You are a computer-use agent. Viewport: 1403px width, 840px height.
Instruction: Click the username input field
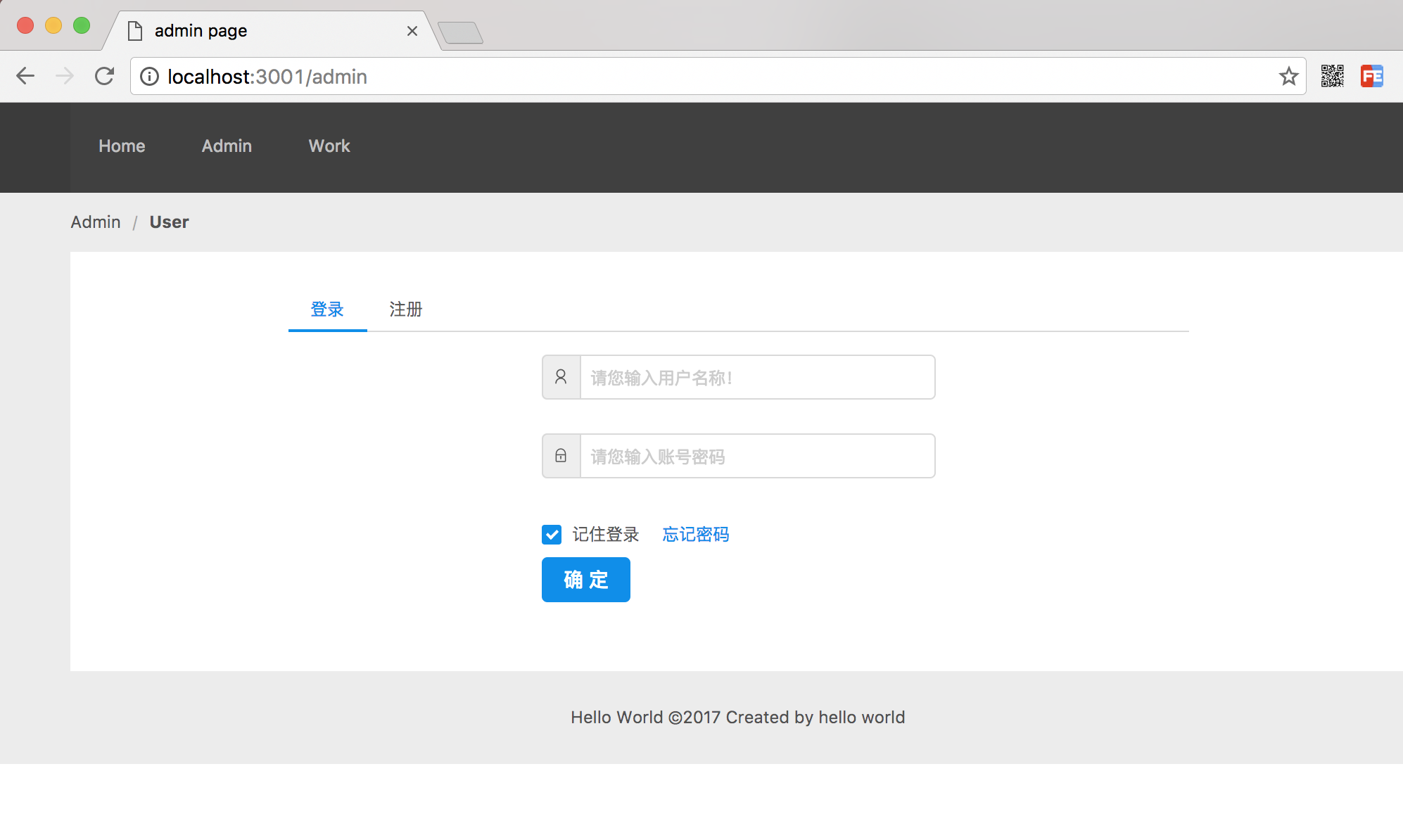click(x=757, y=377)
